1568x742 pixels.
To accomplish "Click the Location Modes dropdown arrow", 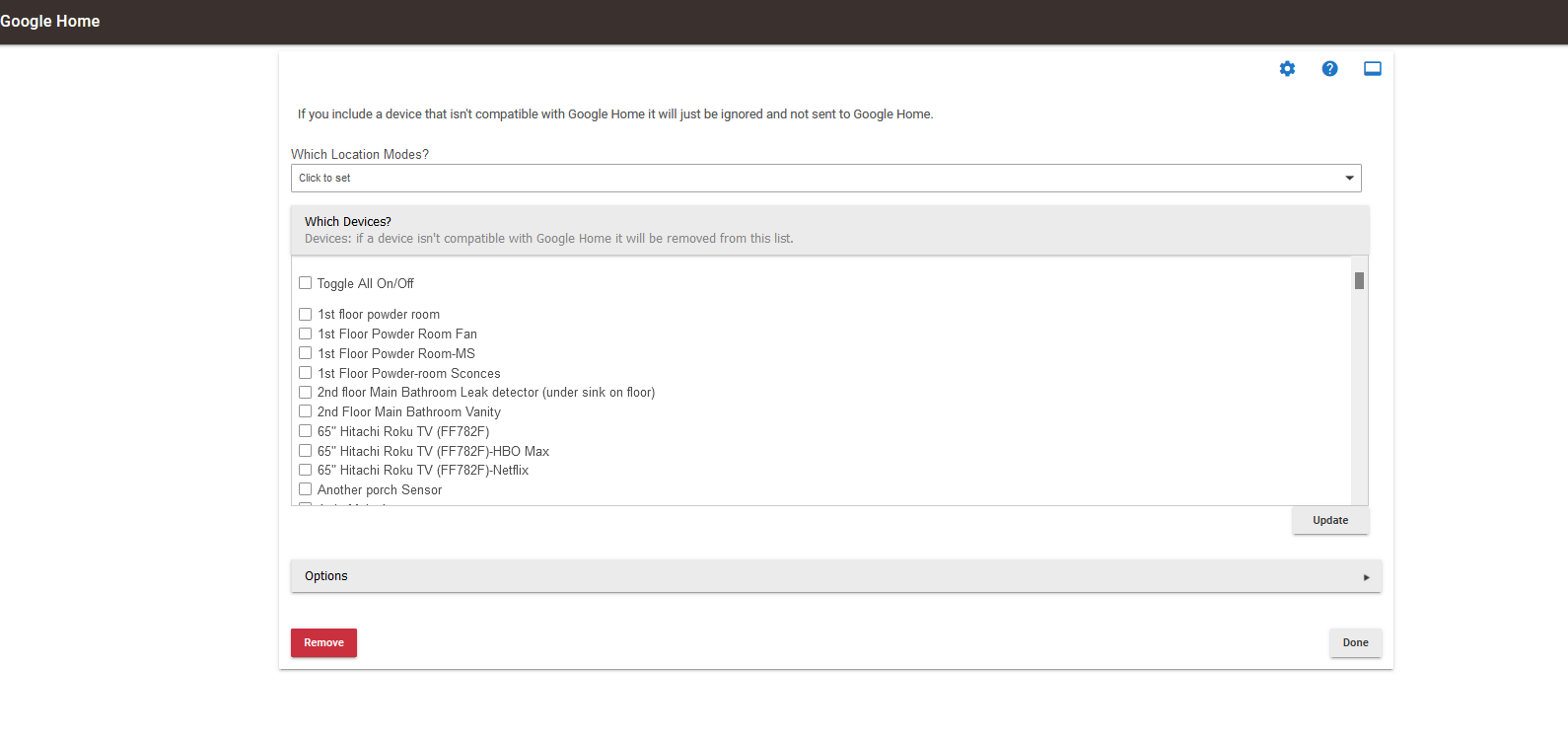I will (x=1349, y=178).
